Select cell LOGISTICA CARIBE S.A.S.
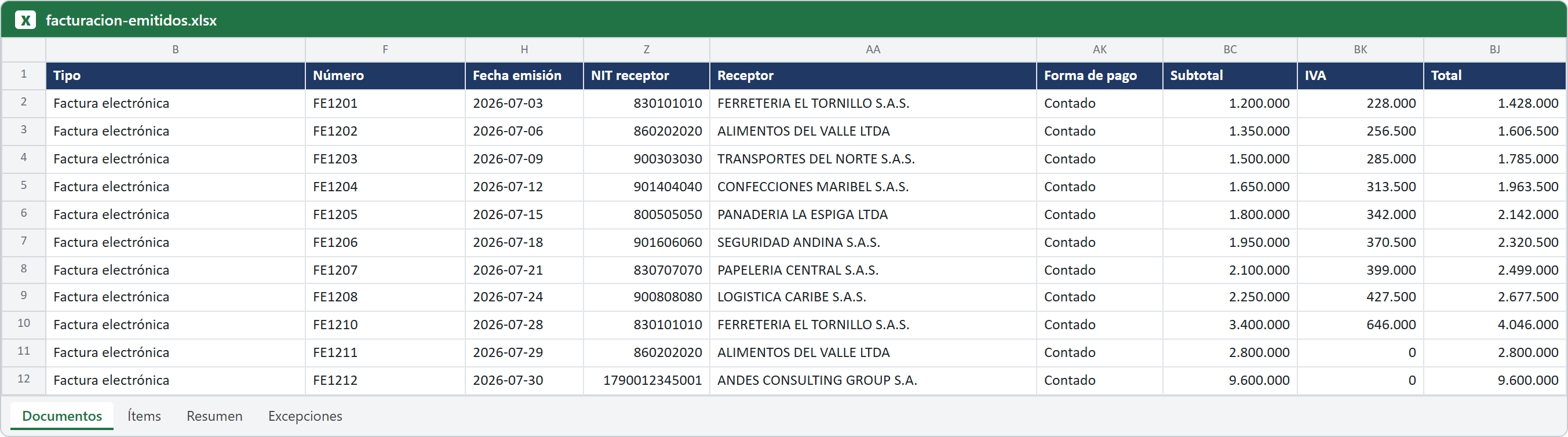The width and height of the screenshot is (1568, 437). coord(873,297)
